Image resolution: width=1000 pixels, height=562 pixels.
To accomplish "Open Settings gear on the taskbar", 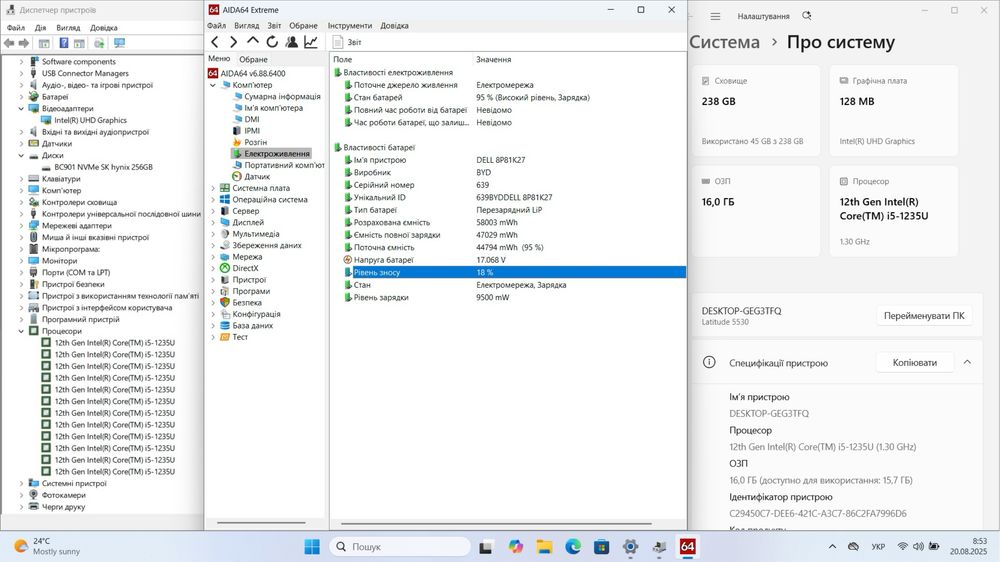I will (x=630, y=547).
